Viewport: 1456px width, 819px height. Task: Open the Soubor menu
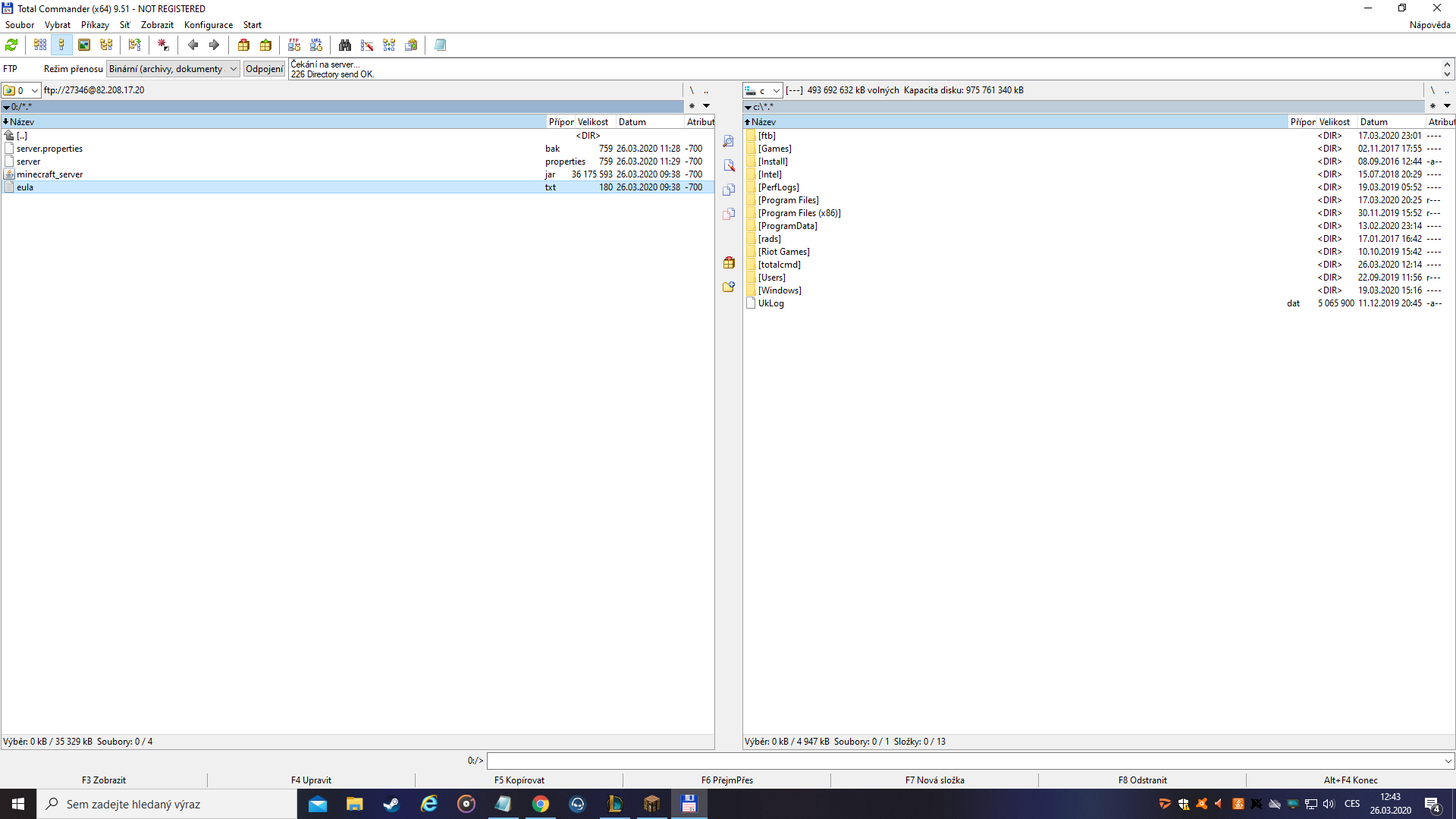tap(20, 25)
